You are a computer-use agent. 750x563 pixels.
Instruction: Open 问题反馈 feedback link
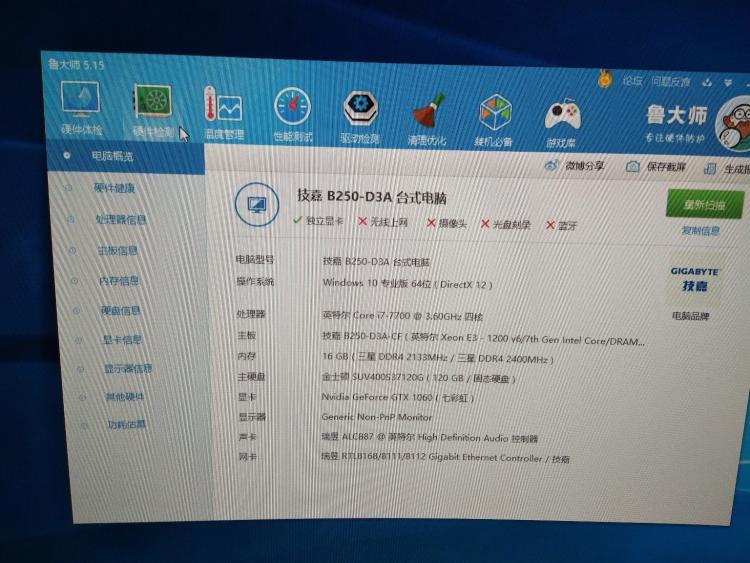pos(671,81)
